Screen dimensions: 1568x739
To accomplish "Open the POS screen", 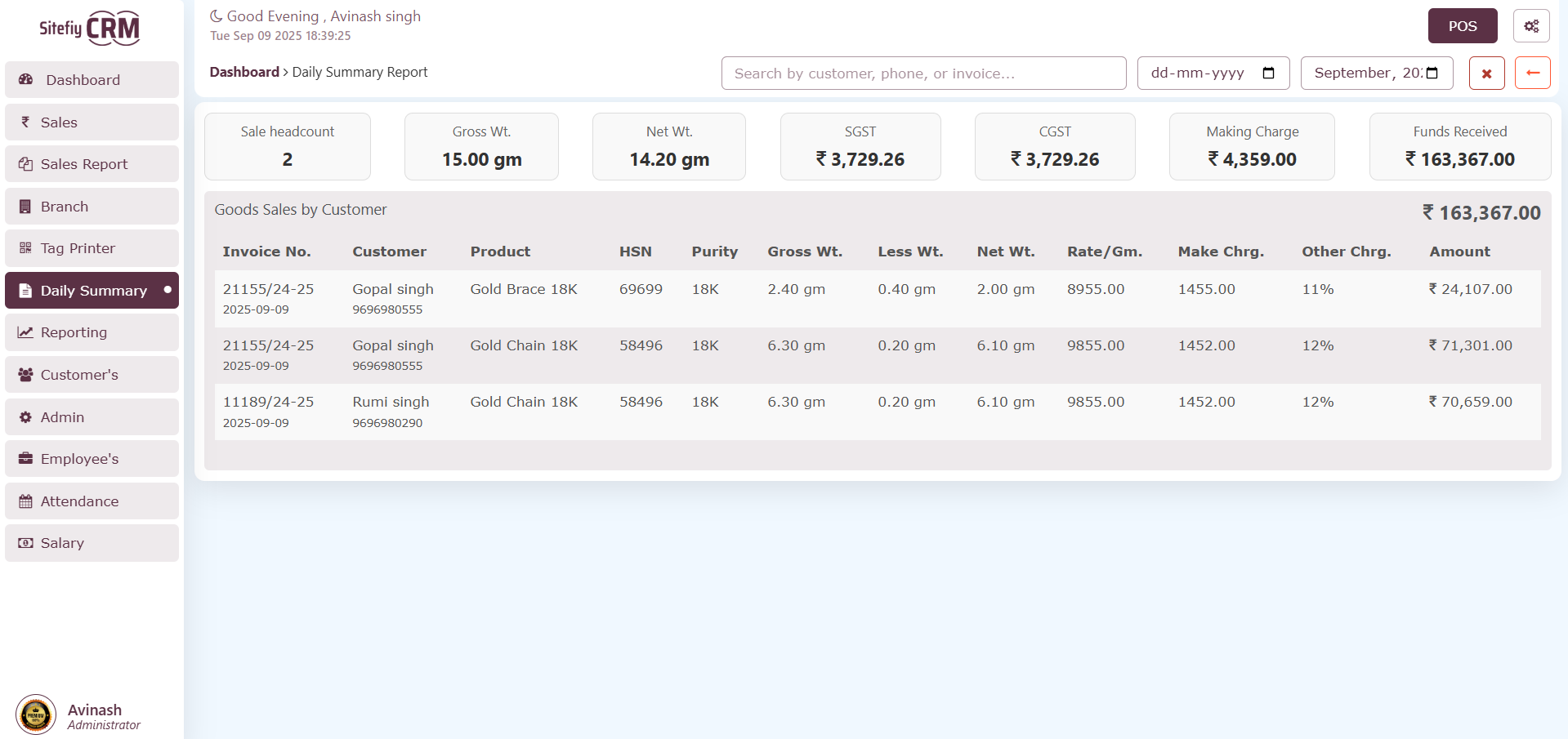I will [1462, 26].
